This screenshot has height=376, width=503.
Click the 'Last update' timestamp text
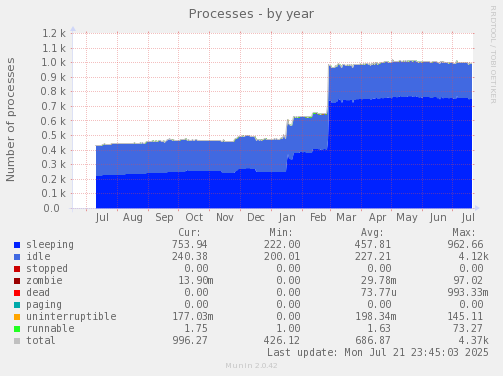tap(378, 353)
